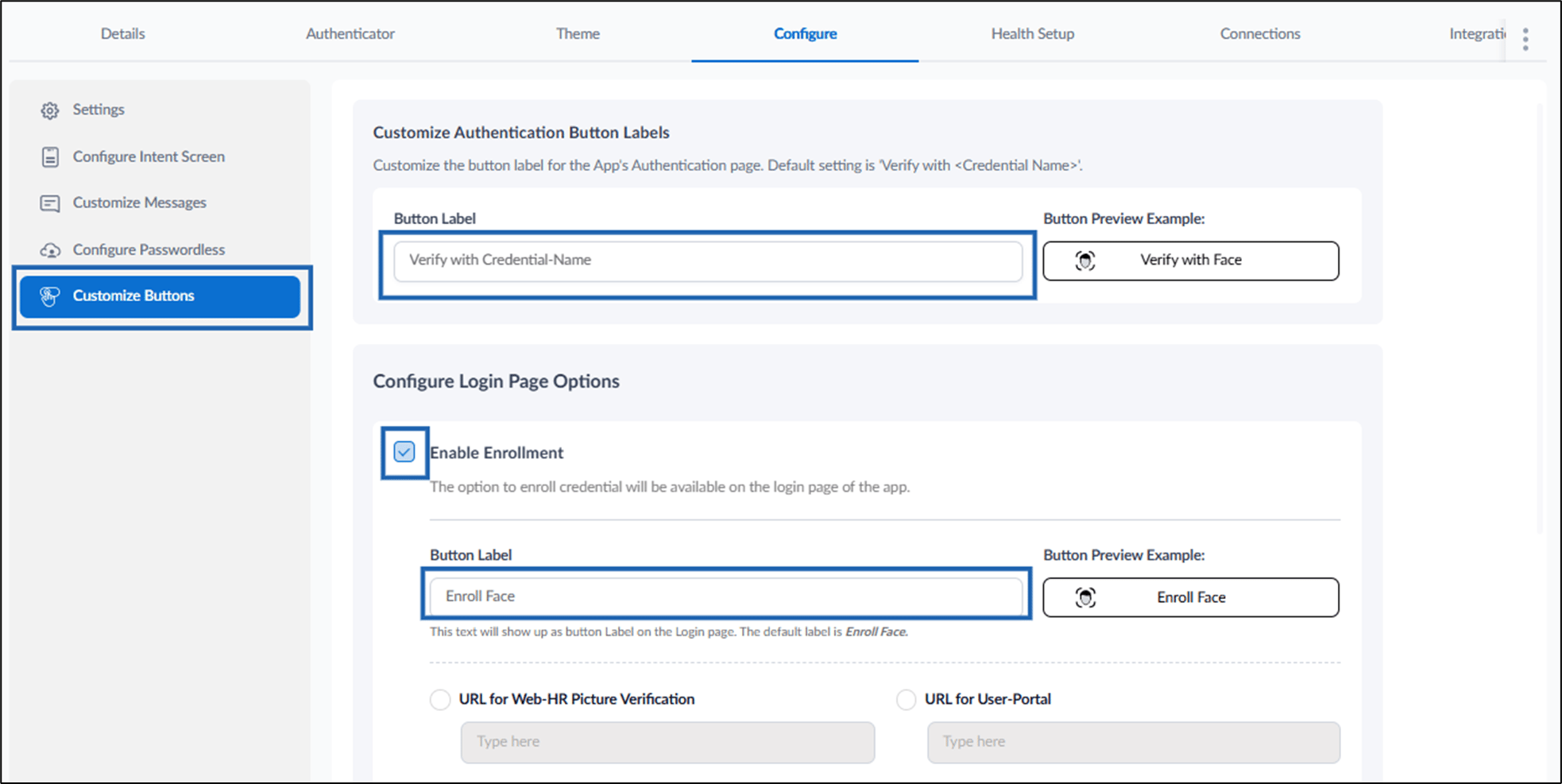Go to the Theme tab
This screenshot has width=1562, height=784.
coord(578,33)
